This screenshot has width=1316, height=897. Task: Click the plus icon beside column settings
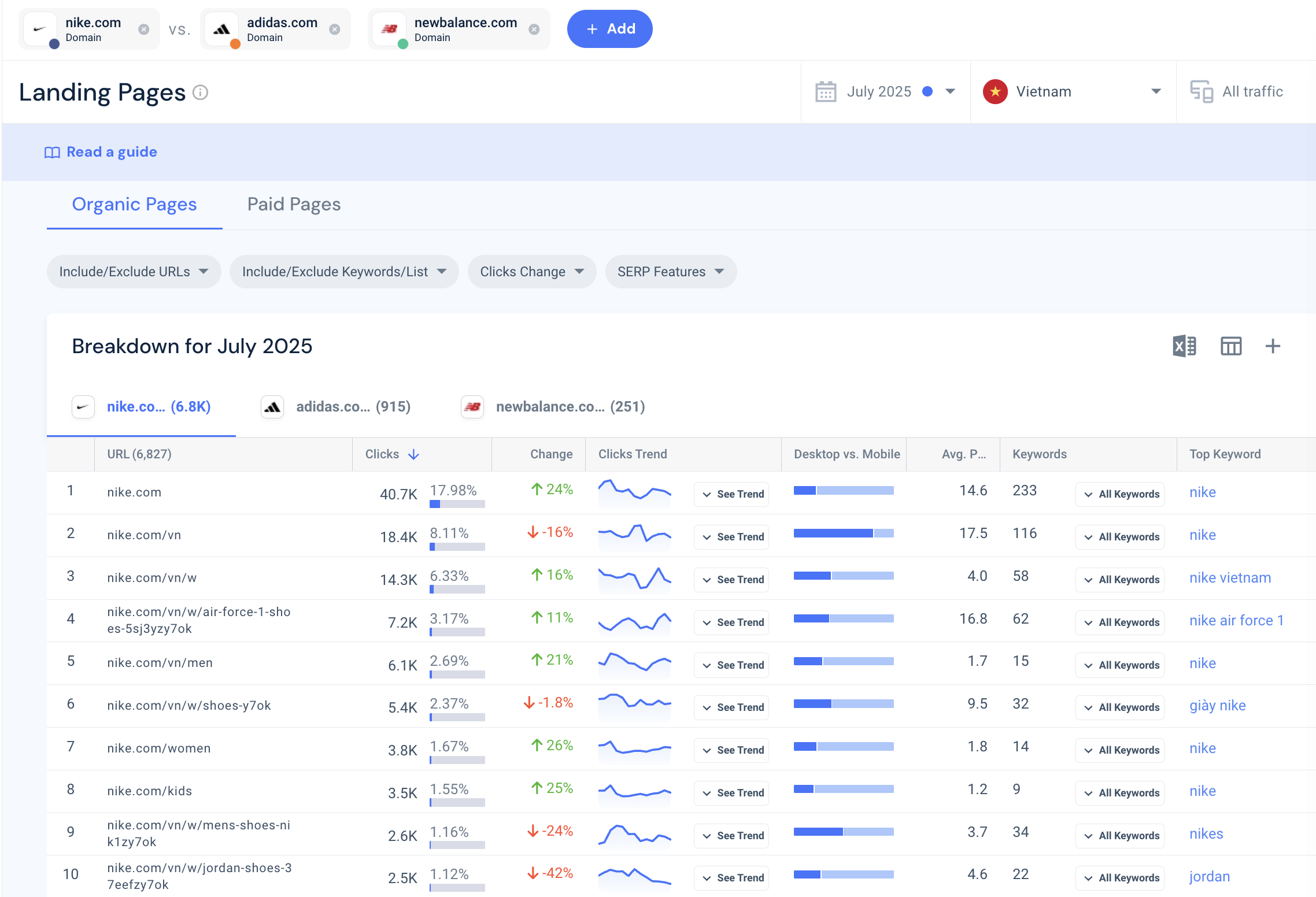[1273, 346]
